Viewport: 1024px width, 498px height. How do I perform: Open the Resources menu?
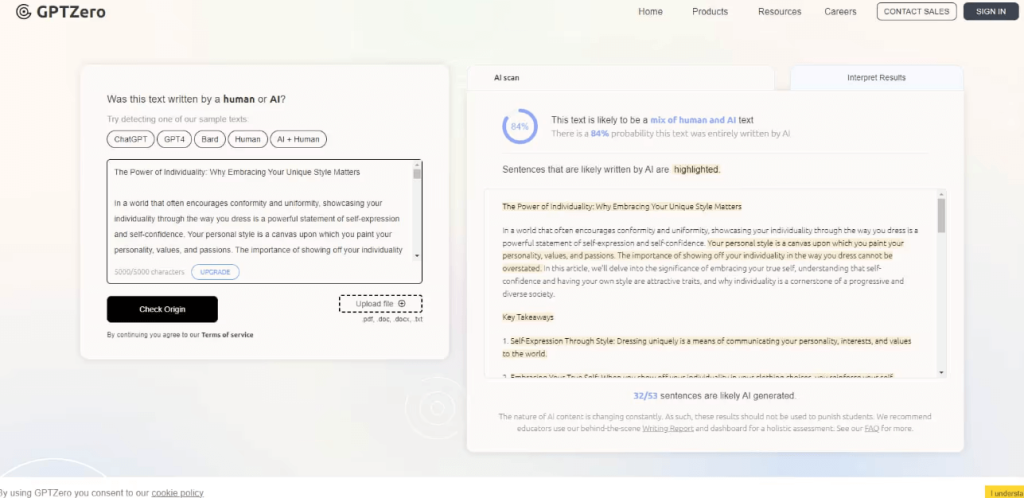[780, 12]
